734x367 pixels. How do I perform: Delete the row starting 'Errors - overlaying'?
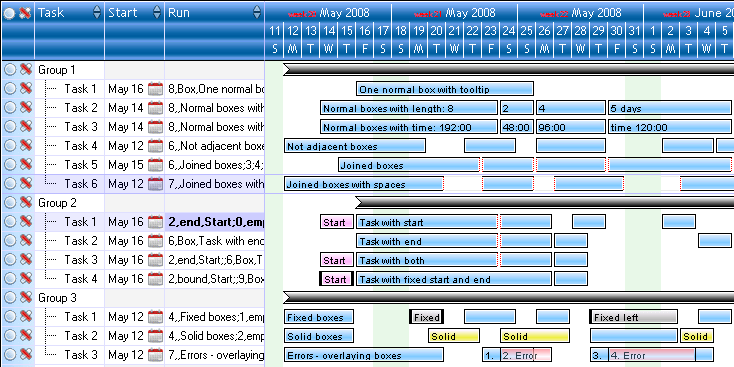coord(26,355)
